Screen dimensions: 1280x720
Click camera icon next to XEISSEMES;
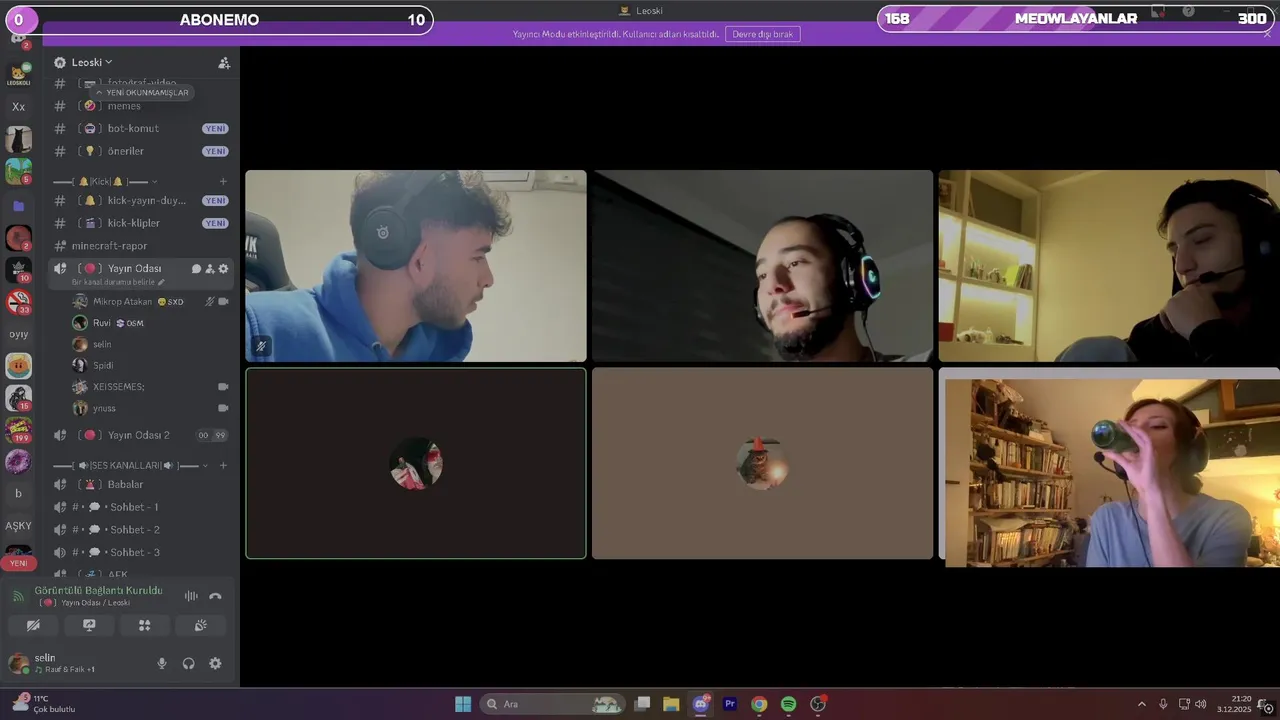tap(223, 386)
